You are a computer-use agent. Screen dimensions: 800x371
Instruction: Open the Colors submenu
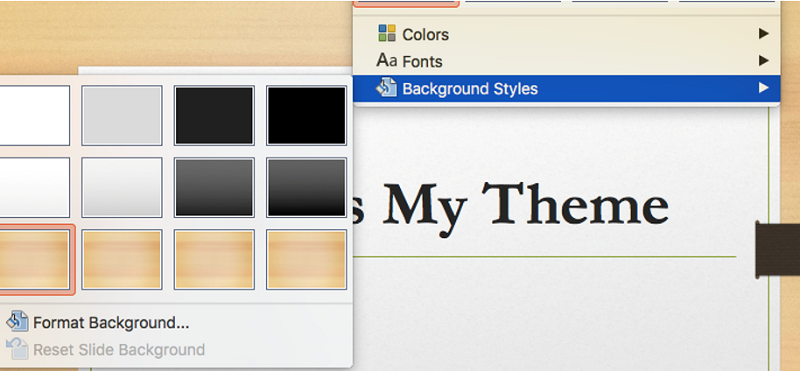(566, 34)
